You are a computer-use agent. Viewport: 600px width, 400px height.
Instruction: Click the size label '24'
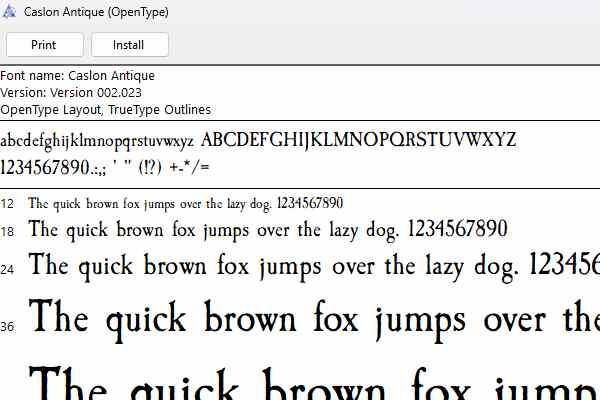pyautogui.click(x=7, y=269)
